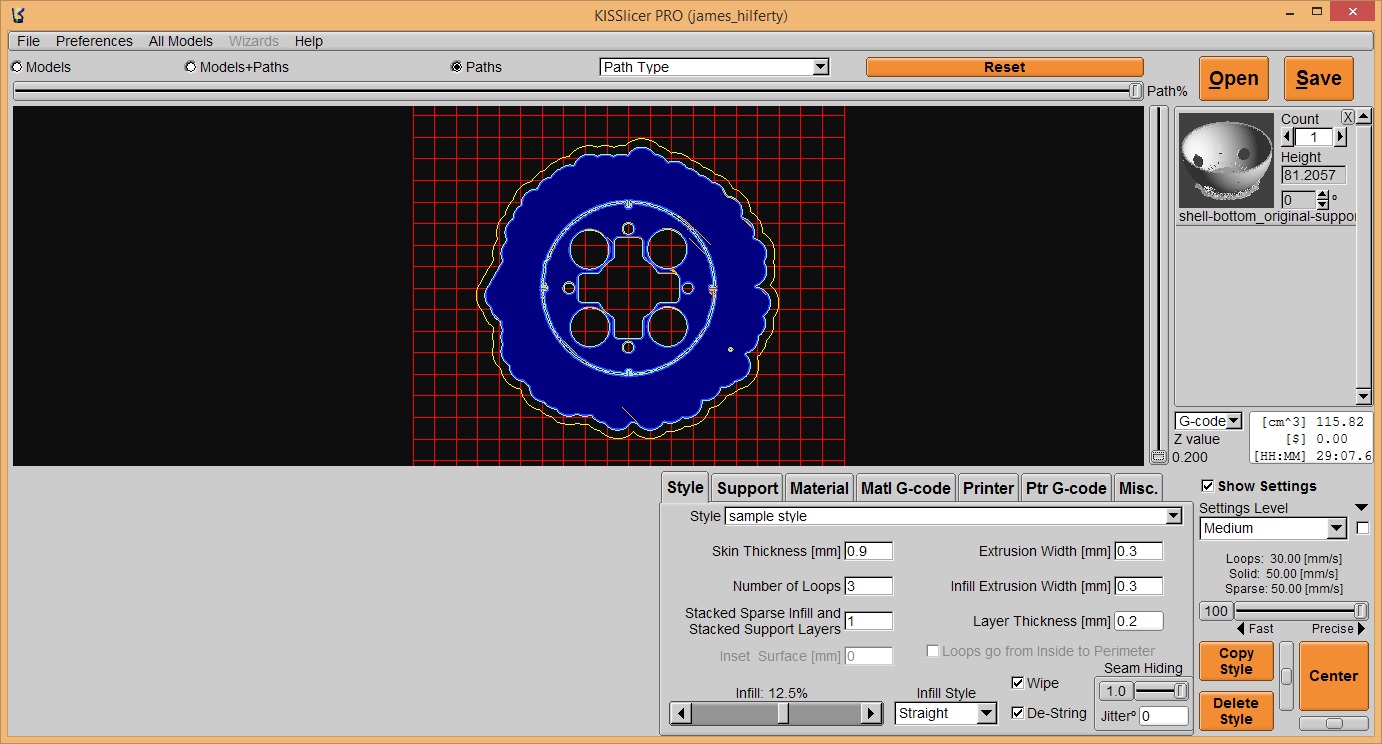Viewport: 1382px width, 744px height.
Task: Click model list scrollbar down arrow
Action: pyautogui.click(x=1363, y=397)
